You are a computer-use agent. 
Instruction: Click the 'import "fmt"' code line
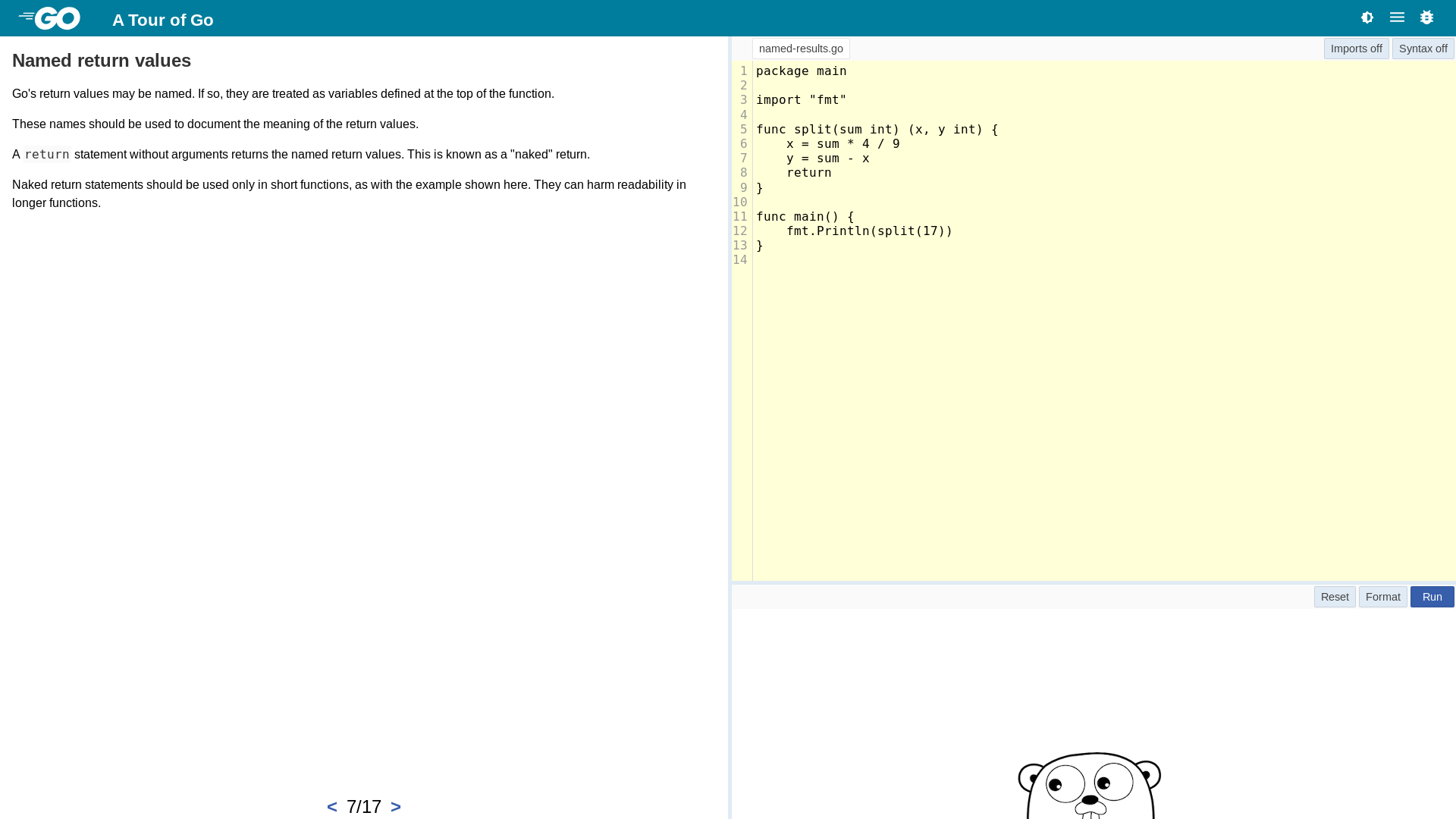(801, 100)
